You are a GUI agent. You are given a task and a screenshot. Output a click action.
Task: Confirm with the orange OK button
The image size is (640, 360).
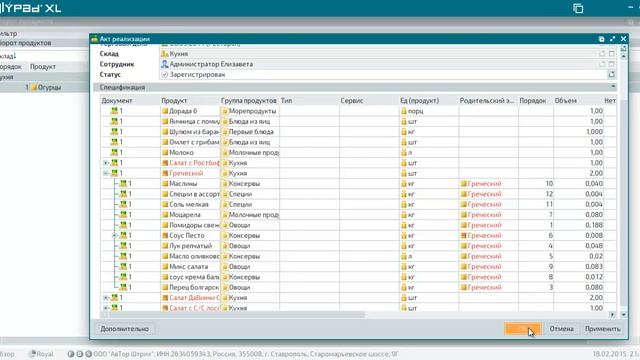pos(522,329)
